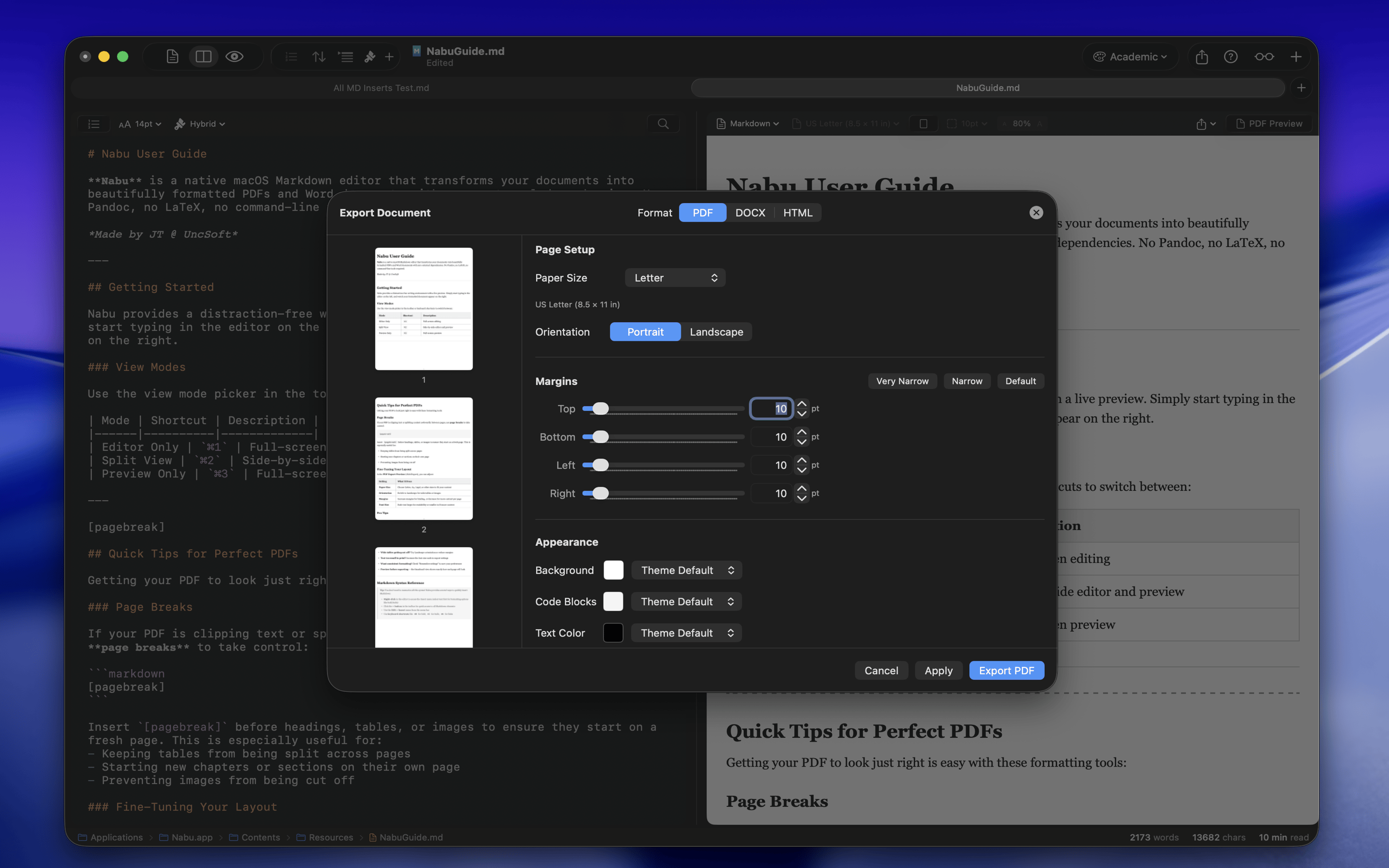Screen dimensions: 1389x868
Task: Click the Bottom margin slider handle
Action: 600,437
